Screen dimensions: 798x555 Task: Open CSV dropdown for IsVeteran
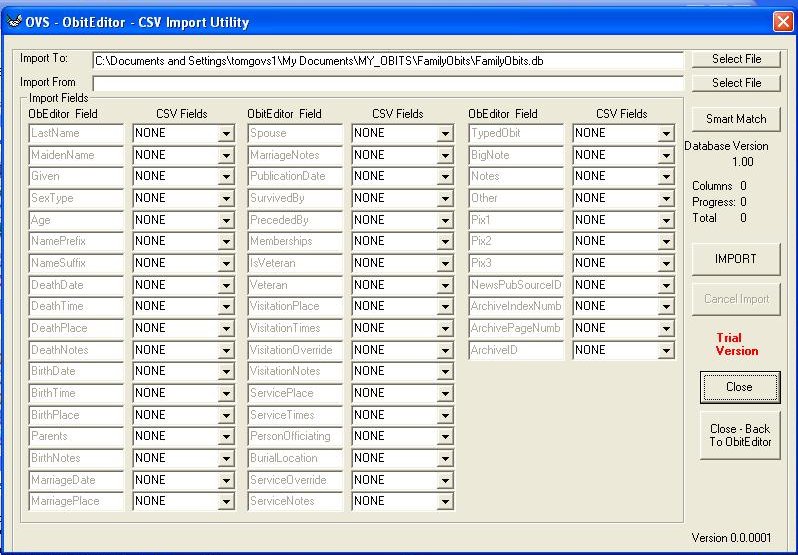coord(445,264)
